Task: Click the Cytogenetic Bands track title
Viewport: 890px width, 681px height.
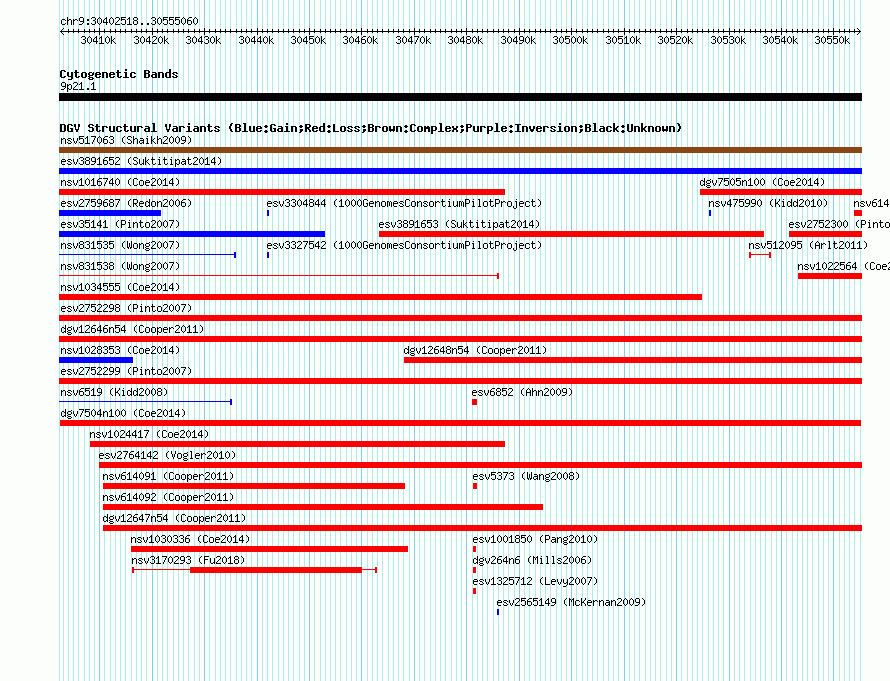Action: [119, 74]
